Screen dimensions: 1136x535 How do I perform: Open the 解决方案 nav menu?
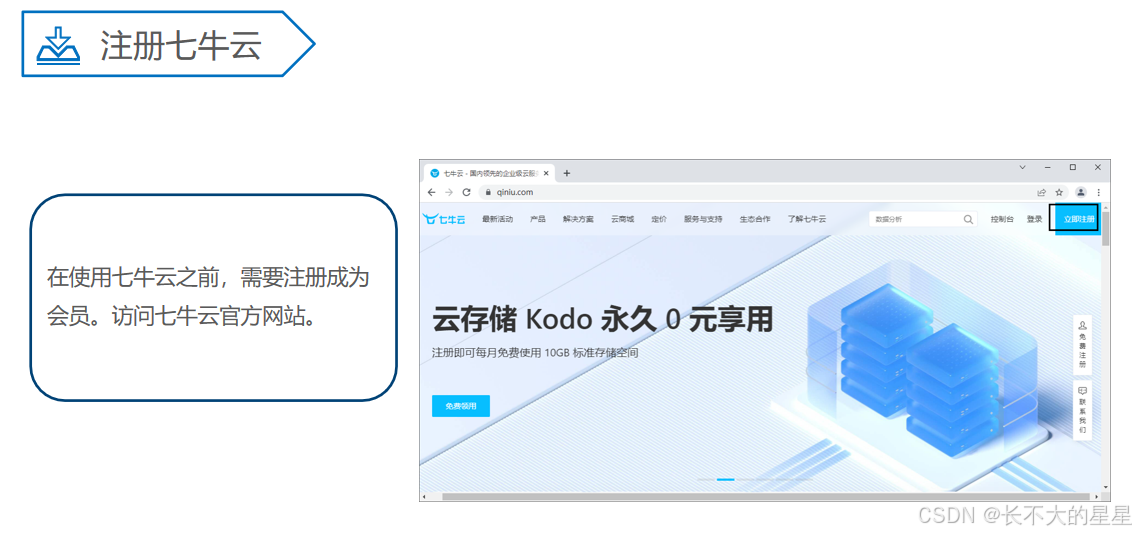click(x=577, y=219)
